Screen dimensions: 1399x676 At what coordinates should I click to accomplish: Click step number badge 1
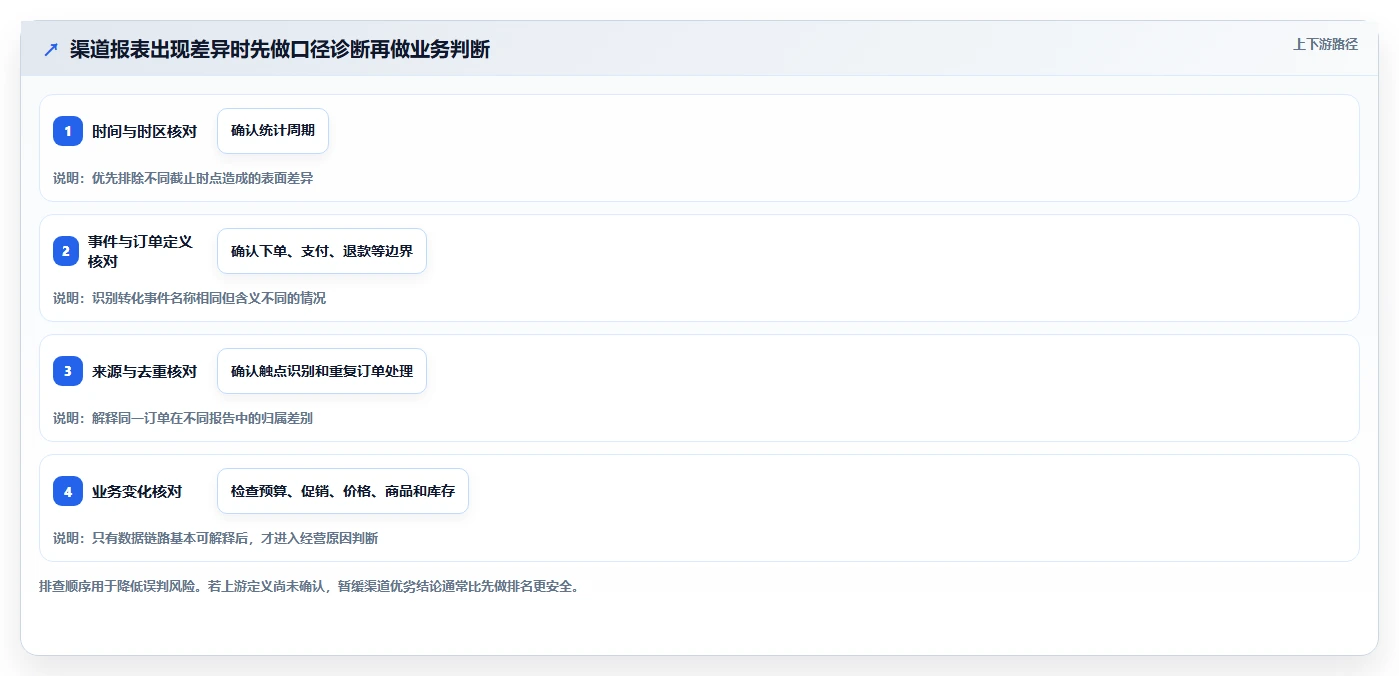[x=68, y=131]
